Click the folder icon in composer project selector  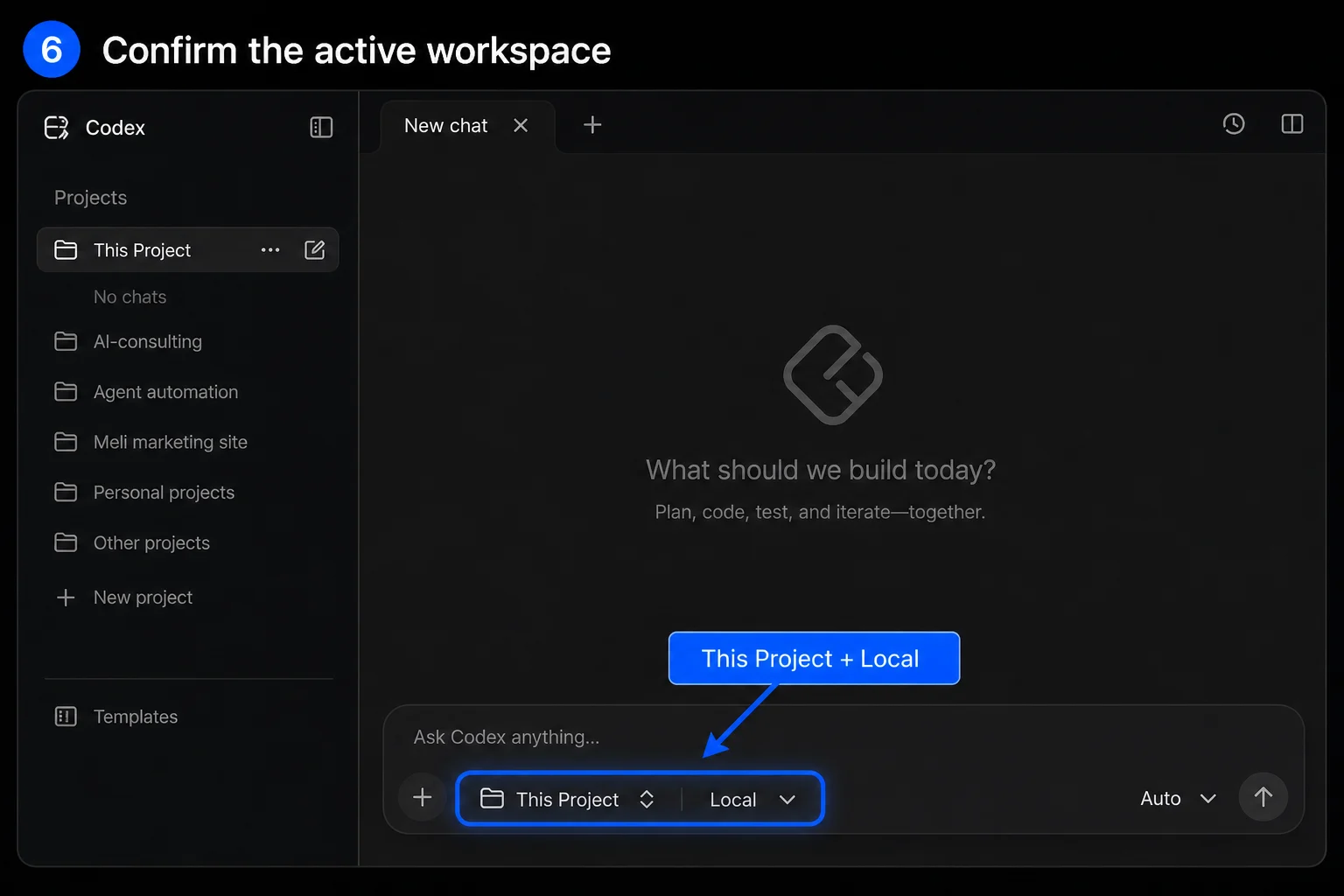[492, 799]
